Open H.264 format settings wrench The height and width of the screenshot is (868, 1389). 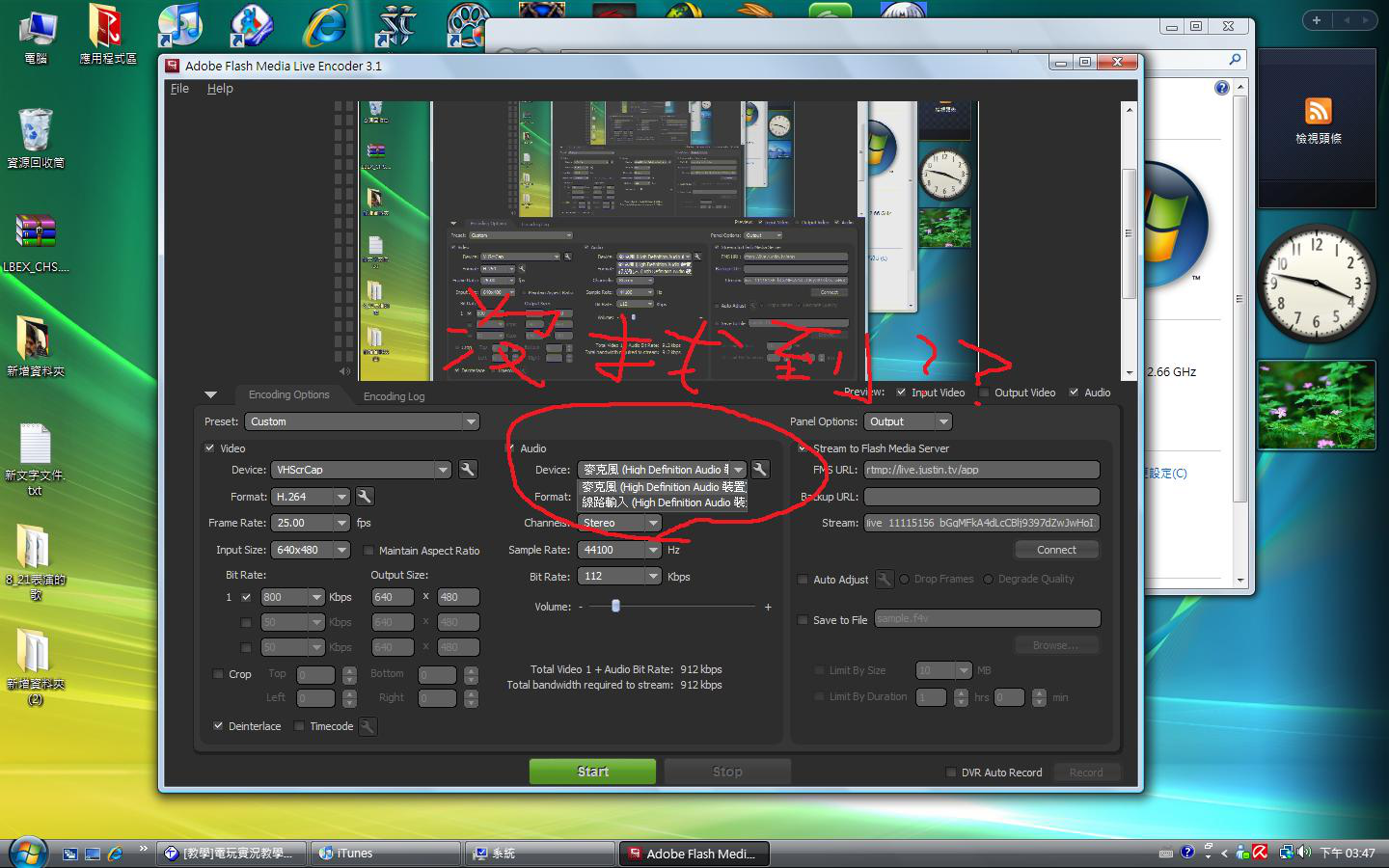365,497
